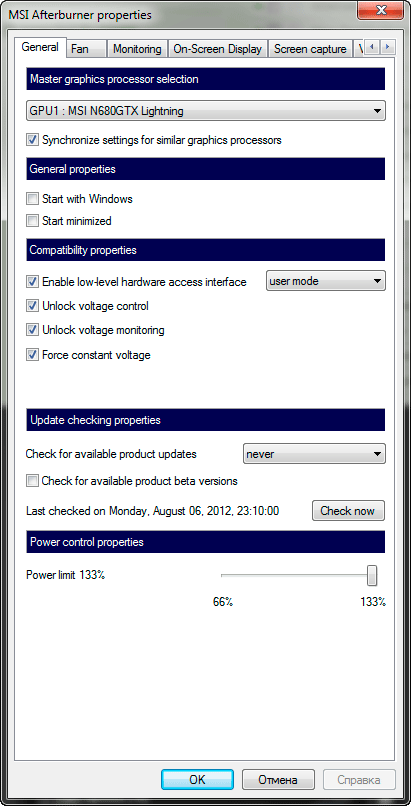411x806 pixels.
Task: Click OK to confirm settings
Action: click(x=197, y=780)
